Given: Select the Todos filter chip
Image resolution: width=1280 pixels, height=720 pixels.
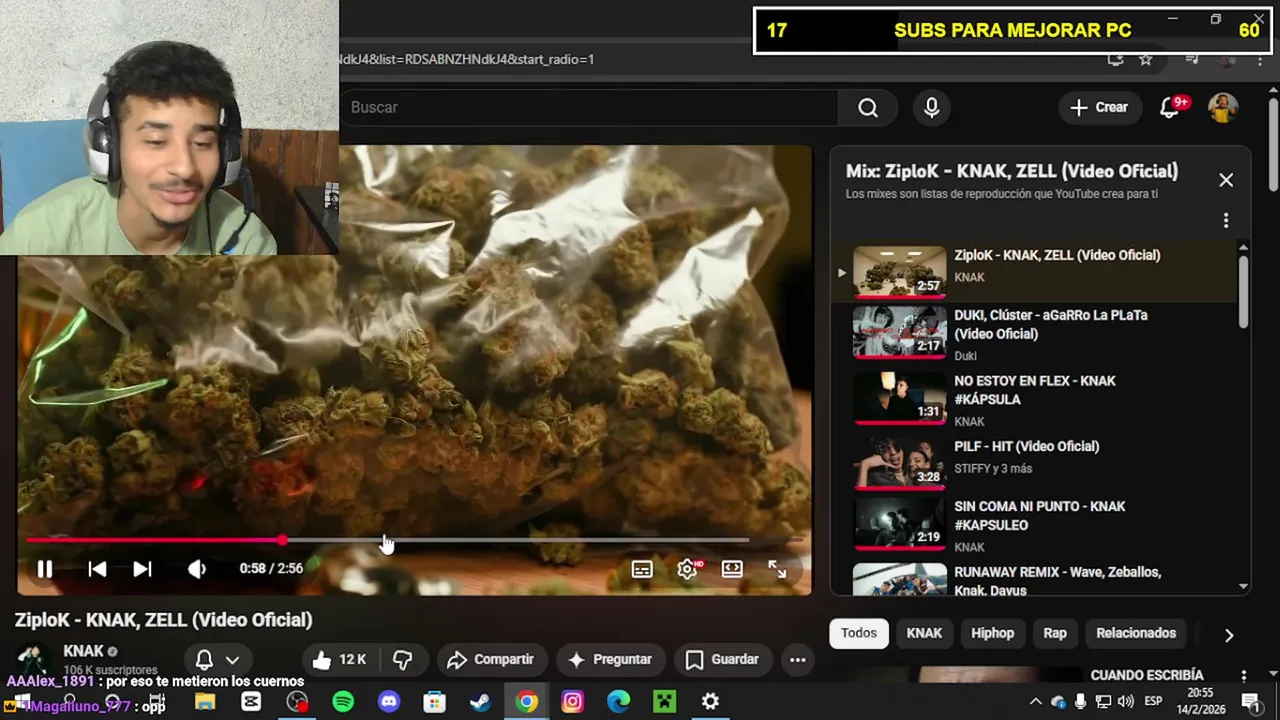Looking at the screenshot, I should pyautogui.click(x=858, y=633).
